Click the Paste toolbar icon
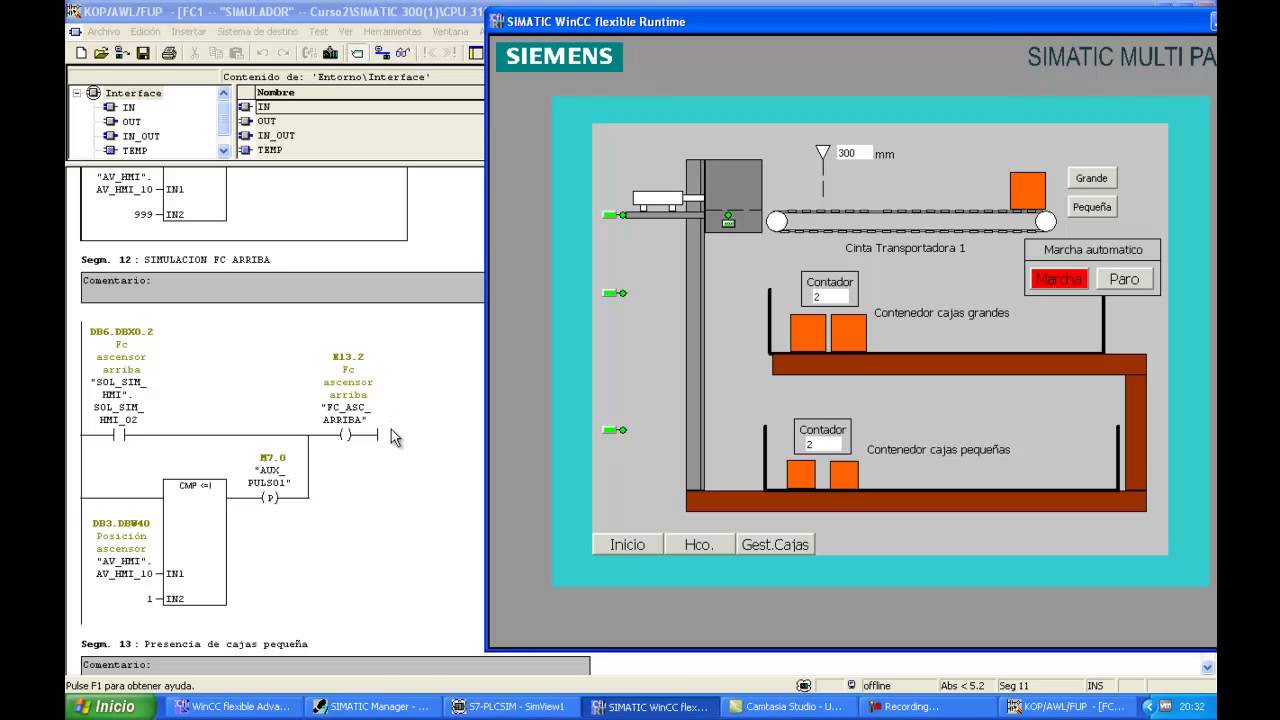The image size is (1280, 720). 236,53
